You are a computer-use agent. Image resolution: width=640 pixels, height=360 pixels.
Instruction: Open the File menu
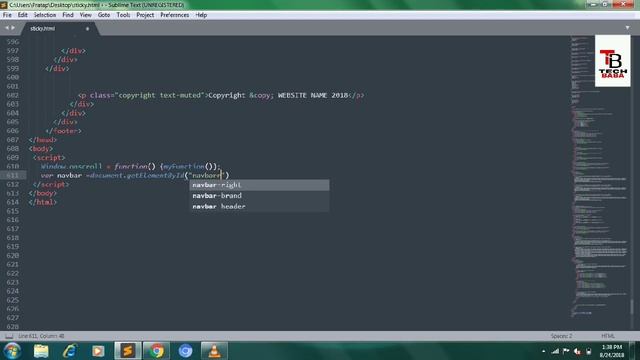tap(7, 15)
